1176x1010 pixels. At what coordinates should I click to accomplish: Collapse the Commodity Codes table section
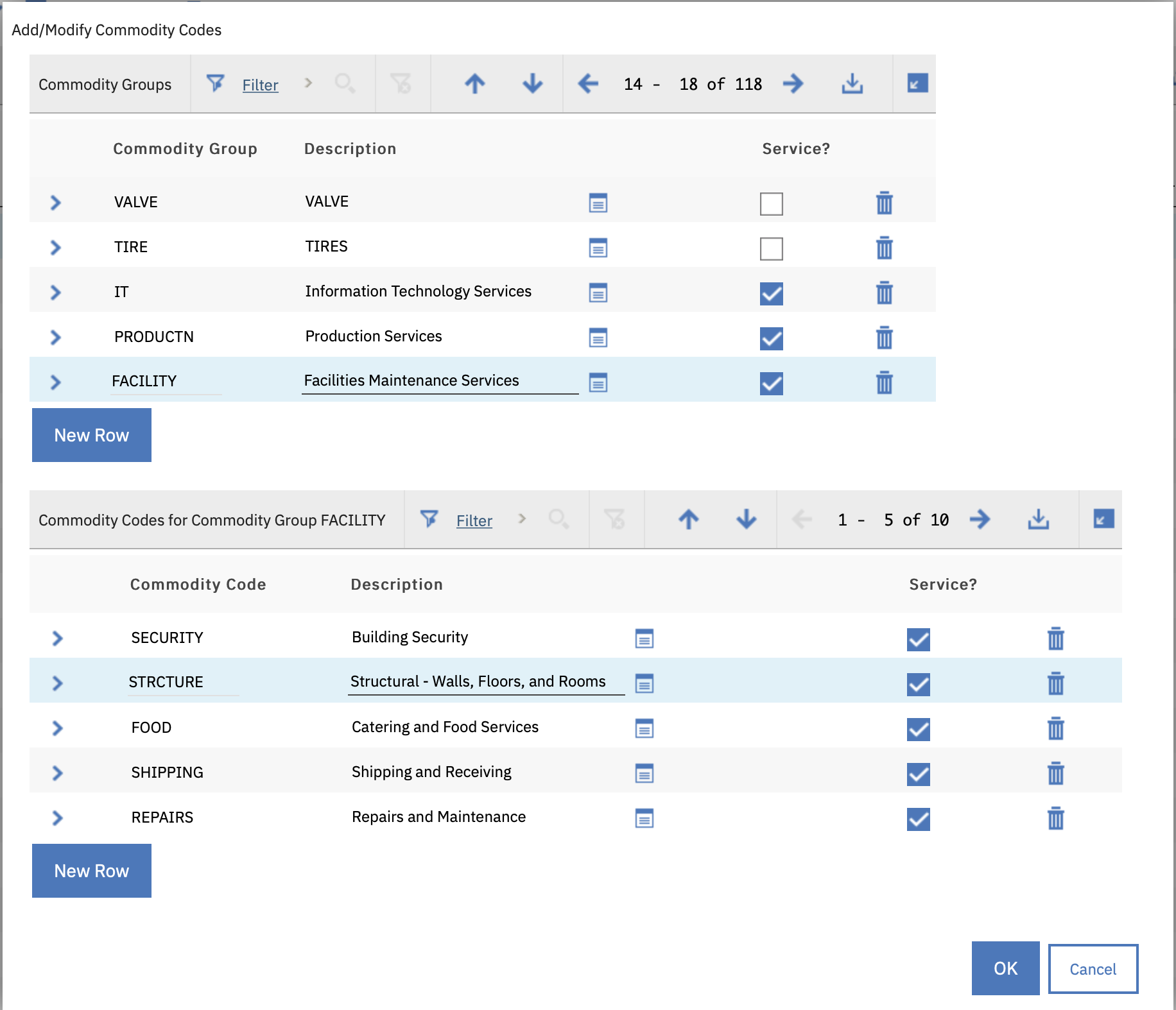(x=1103, y=519)
